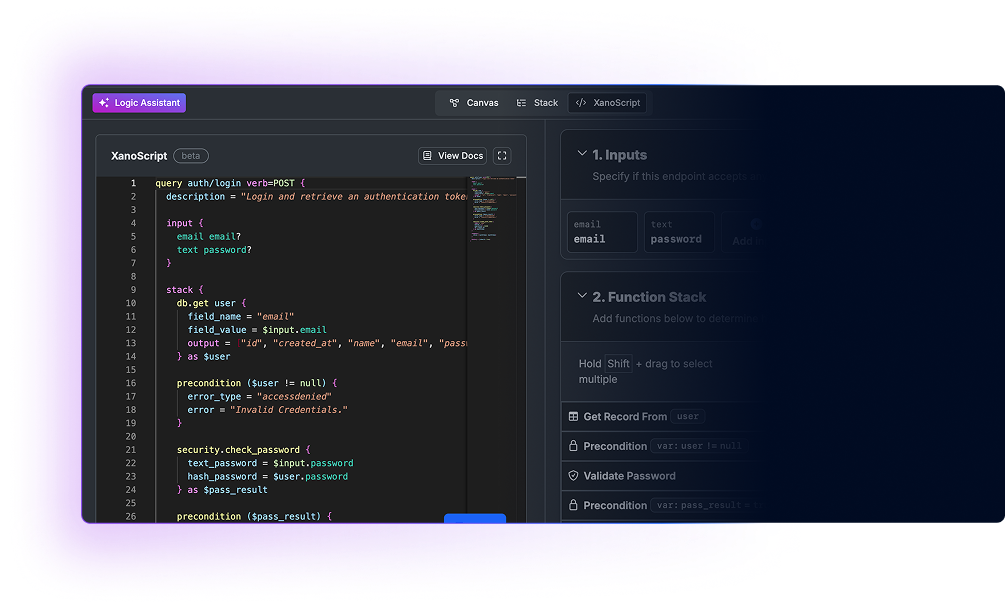Open View Docs for XanoScript

(x=452, y=156)
